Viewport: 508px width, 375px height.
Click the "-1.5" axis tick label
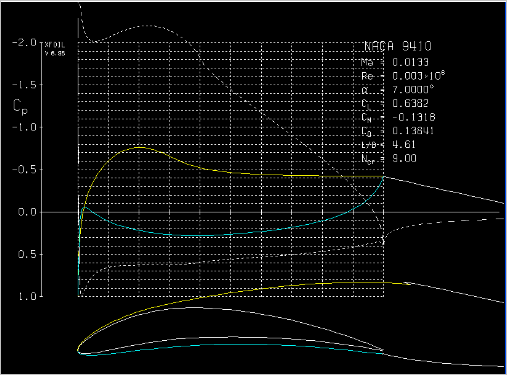(x=24, y=85)
